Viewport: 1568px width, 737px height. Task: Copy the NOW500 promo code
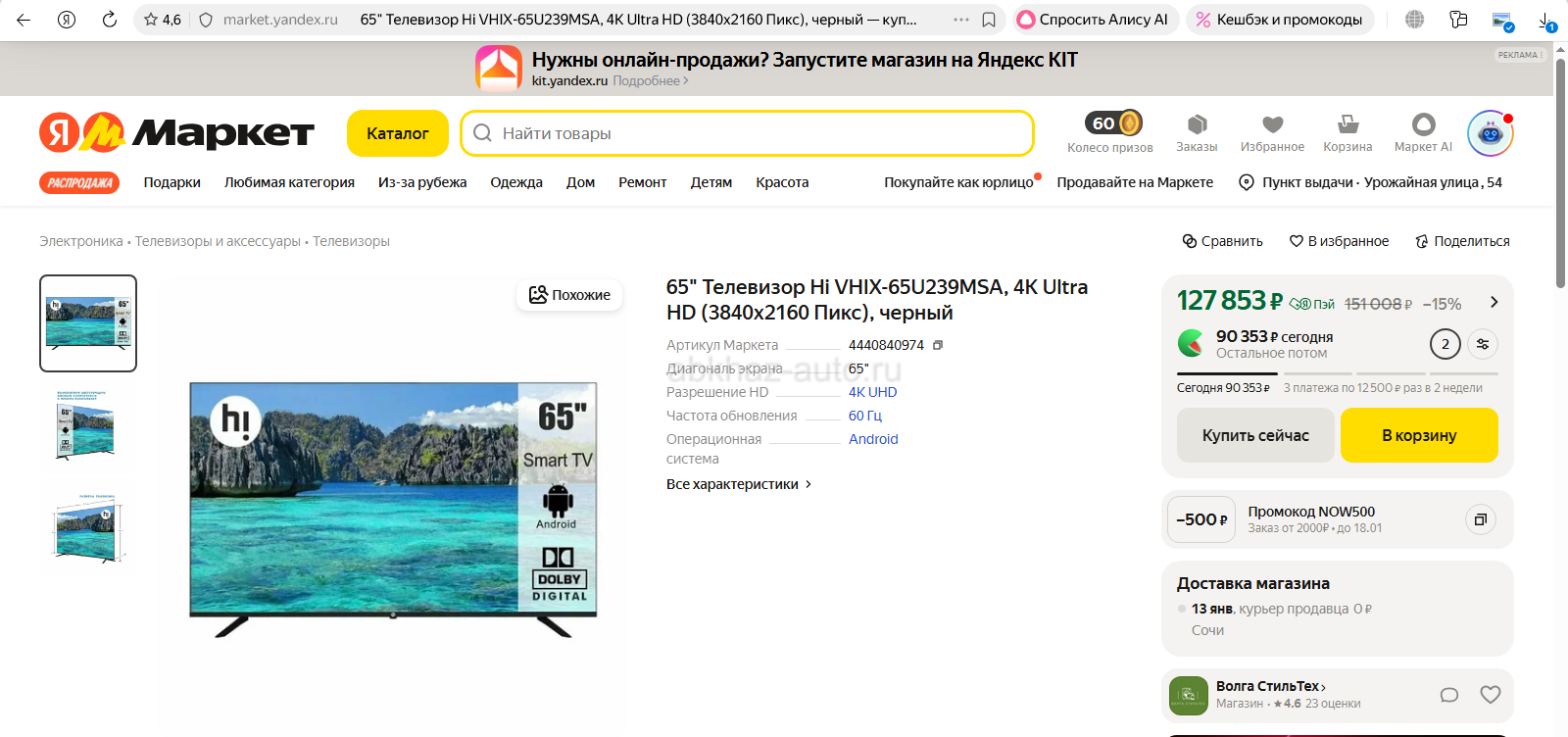click(x=1480, y=519)
